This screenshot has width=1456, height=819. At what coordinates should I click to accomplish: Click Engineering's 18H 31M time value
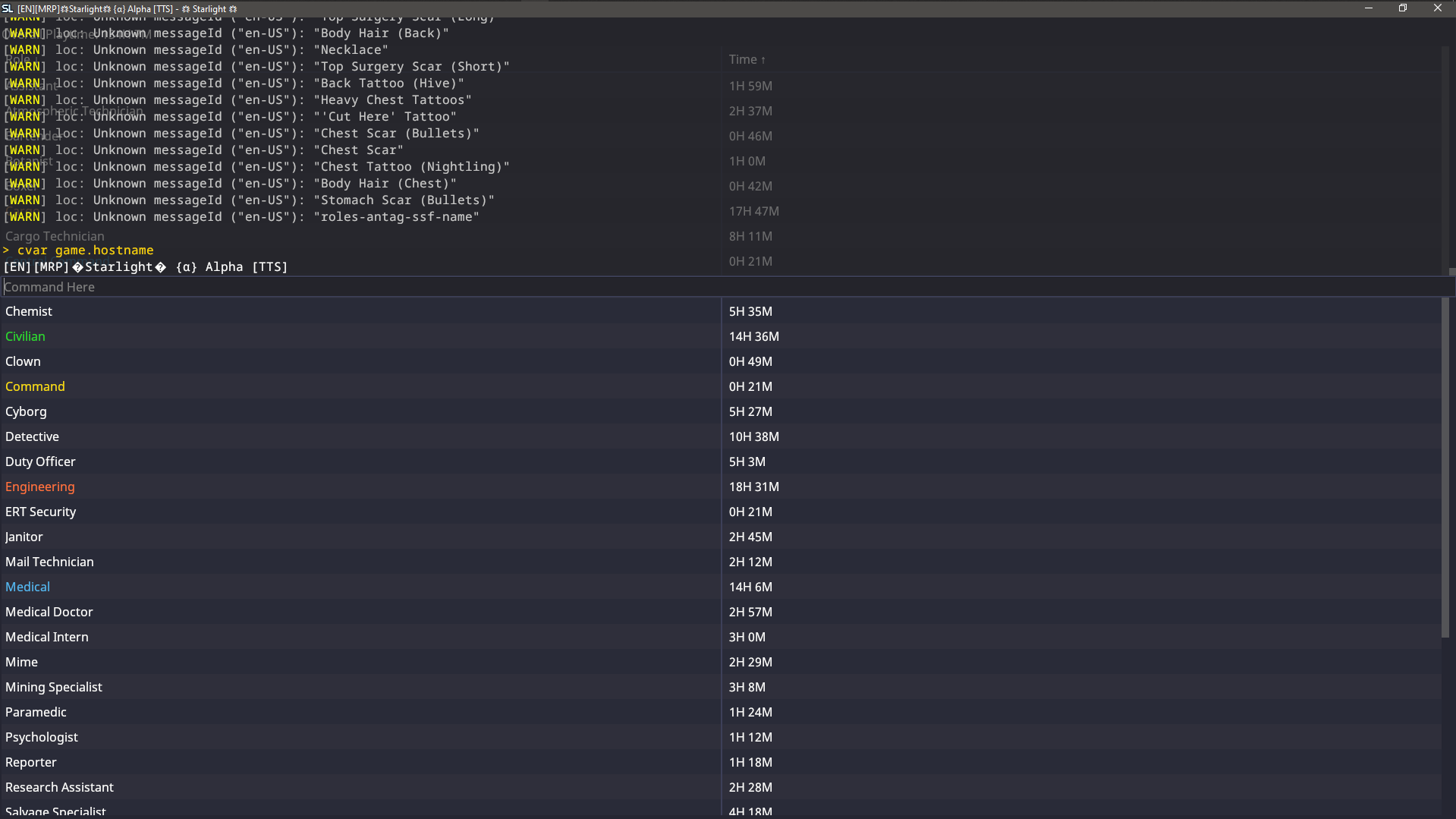coord(753,487)
